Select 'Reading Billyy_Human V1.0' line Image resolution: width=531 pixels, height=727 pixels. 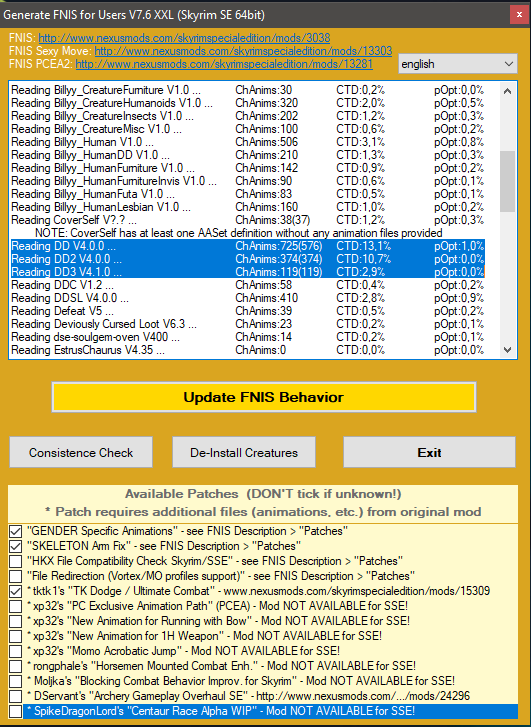[x=248, y=142]
